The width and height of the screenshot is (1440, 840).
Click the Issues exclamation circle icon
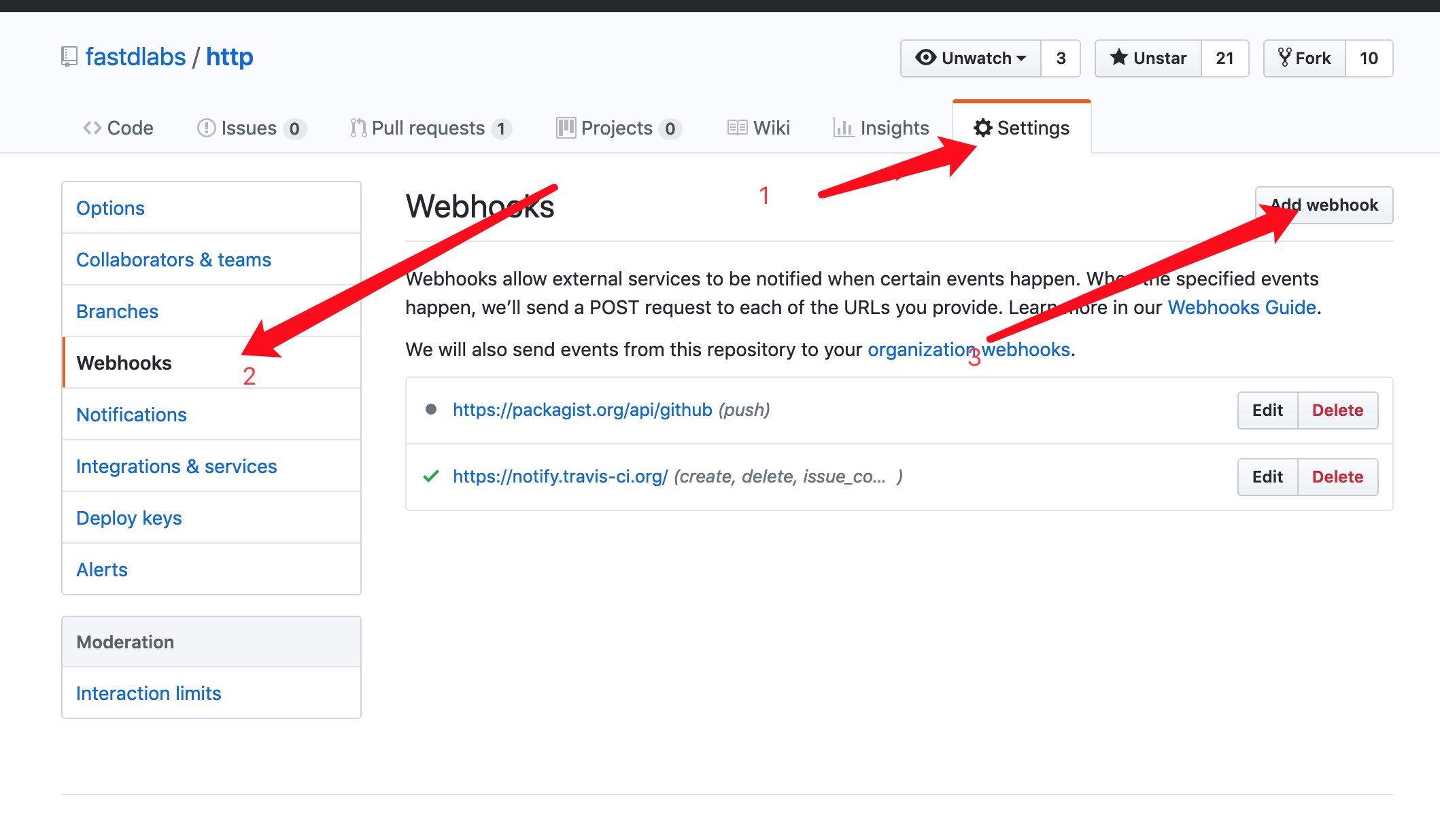coord(206,128)
